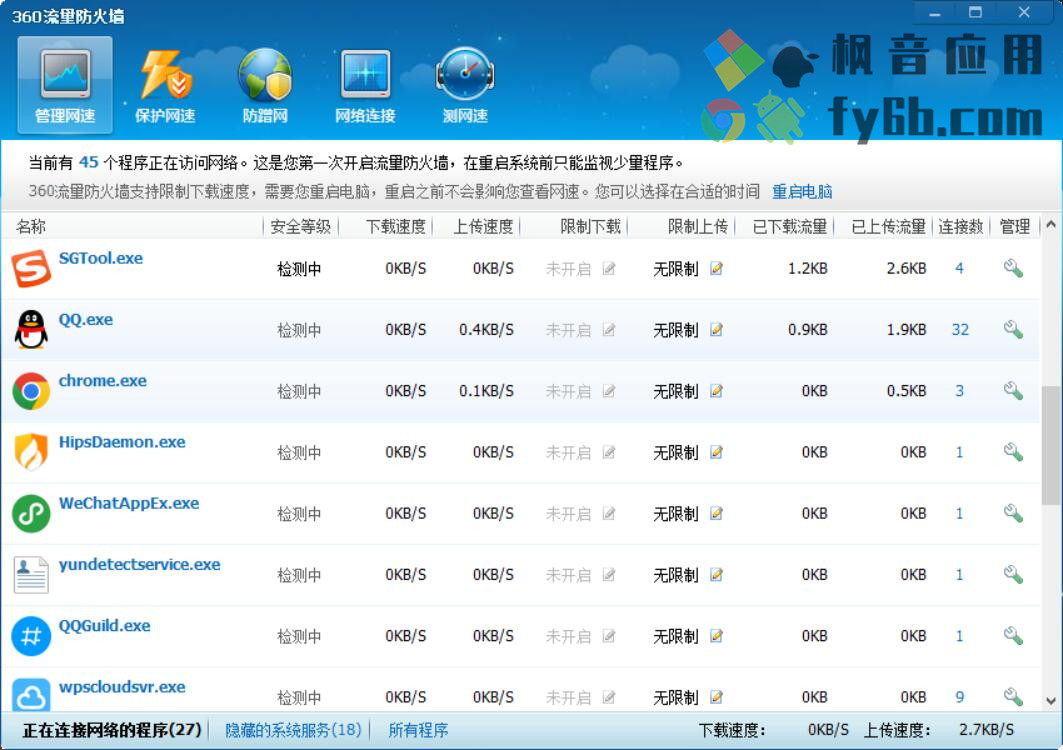Edit download limit for WeChatAppEx.exe
1063x750 pixels.
609,513
